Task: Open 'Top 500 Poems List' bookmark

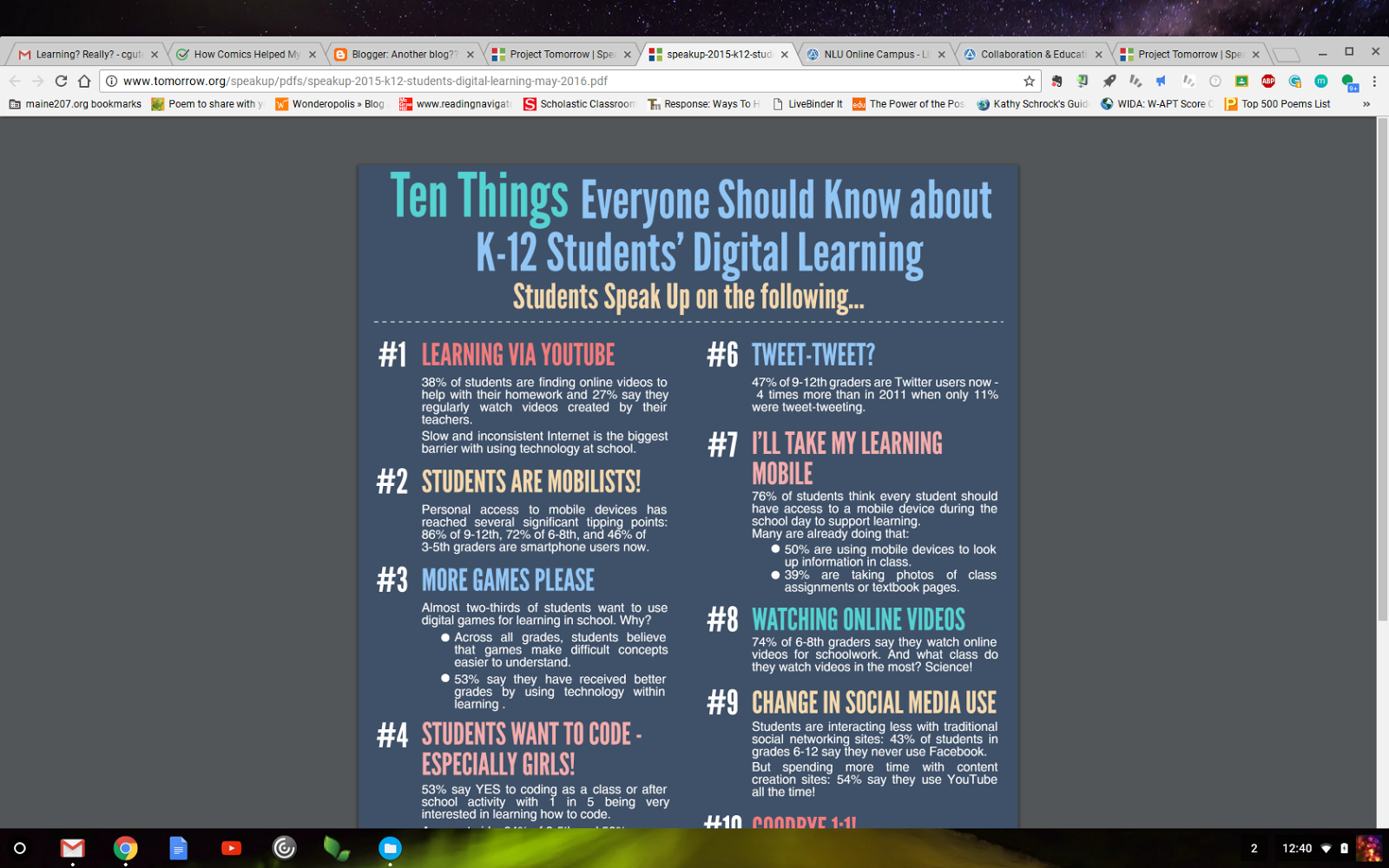Action: pos(1277,104)
